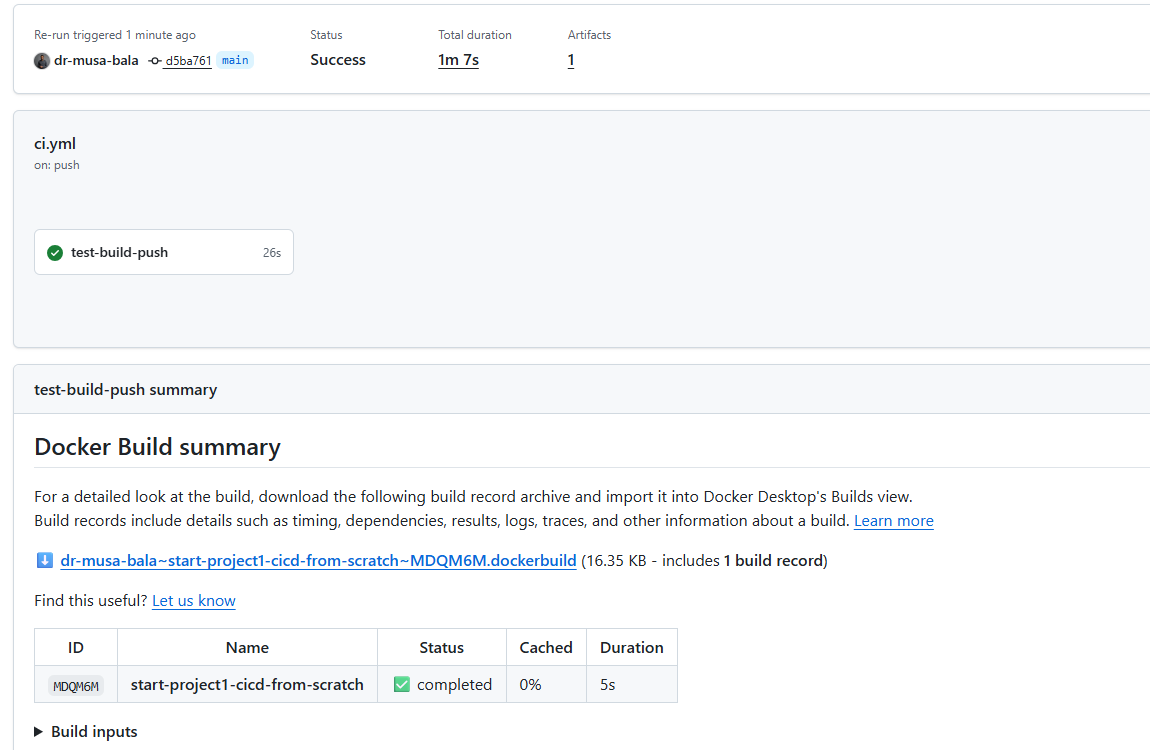The image size is (1150, 750).
Task: Open commit d5ba761
Action: coord(188,61)
